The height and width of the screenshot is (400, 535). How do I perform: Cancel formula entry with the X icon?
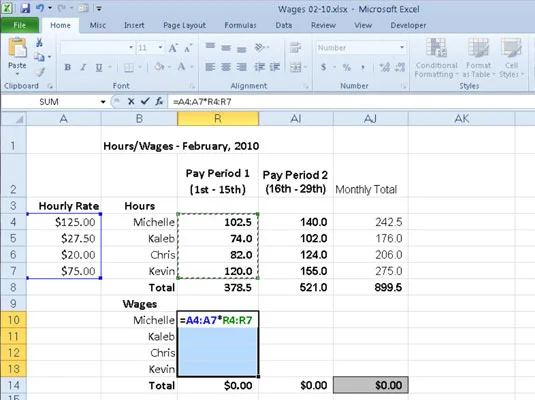tap(131, 101)
